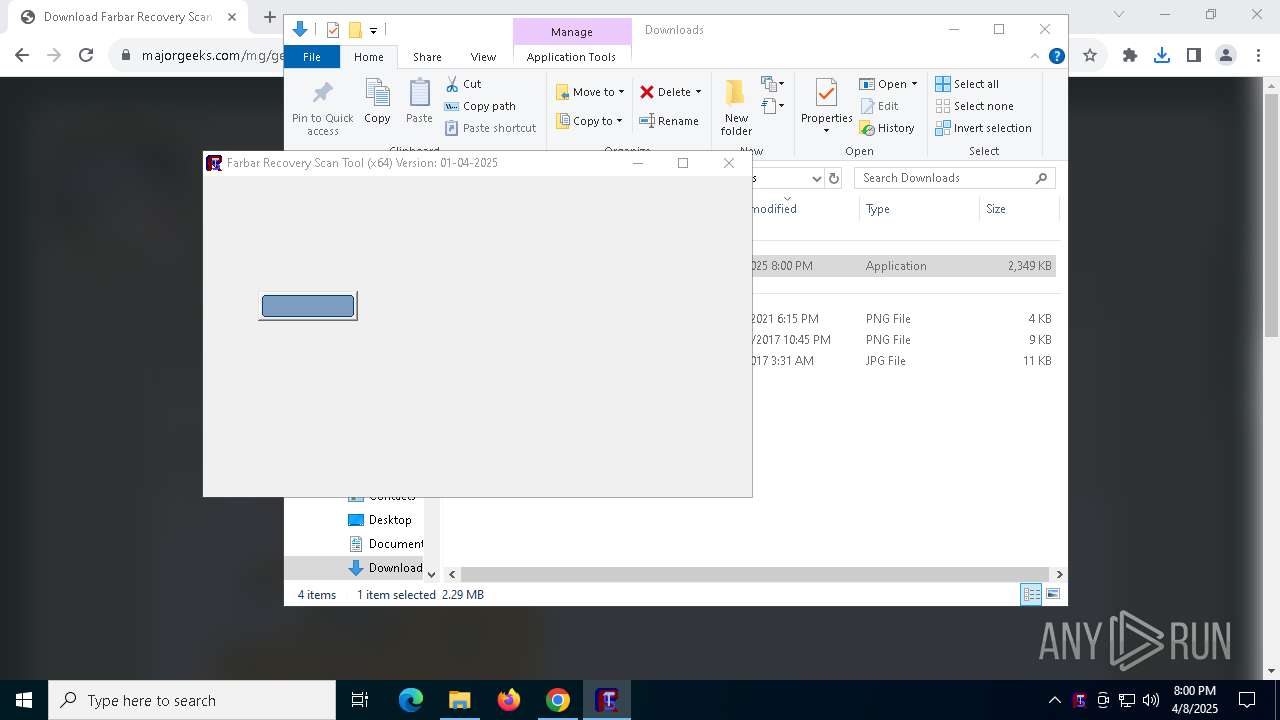This screenshot has width=1280, height=720.
Task: Open file History
Action: [x=887, y=128]
